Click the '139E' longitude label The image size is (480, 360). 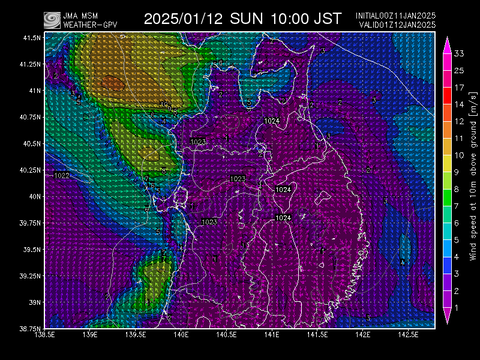(x=90, y=334)
